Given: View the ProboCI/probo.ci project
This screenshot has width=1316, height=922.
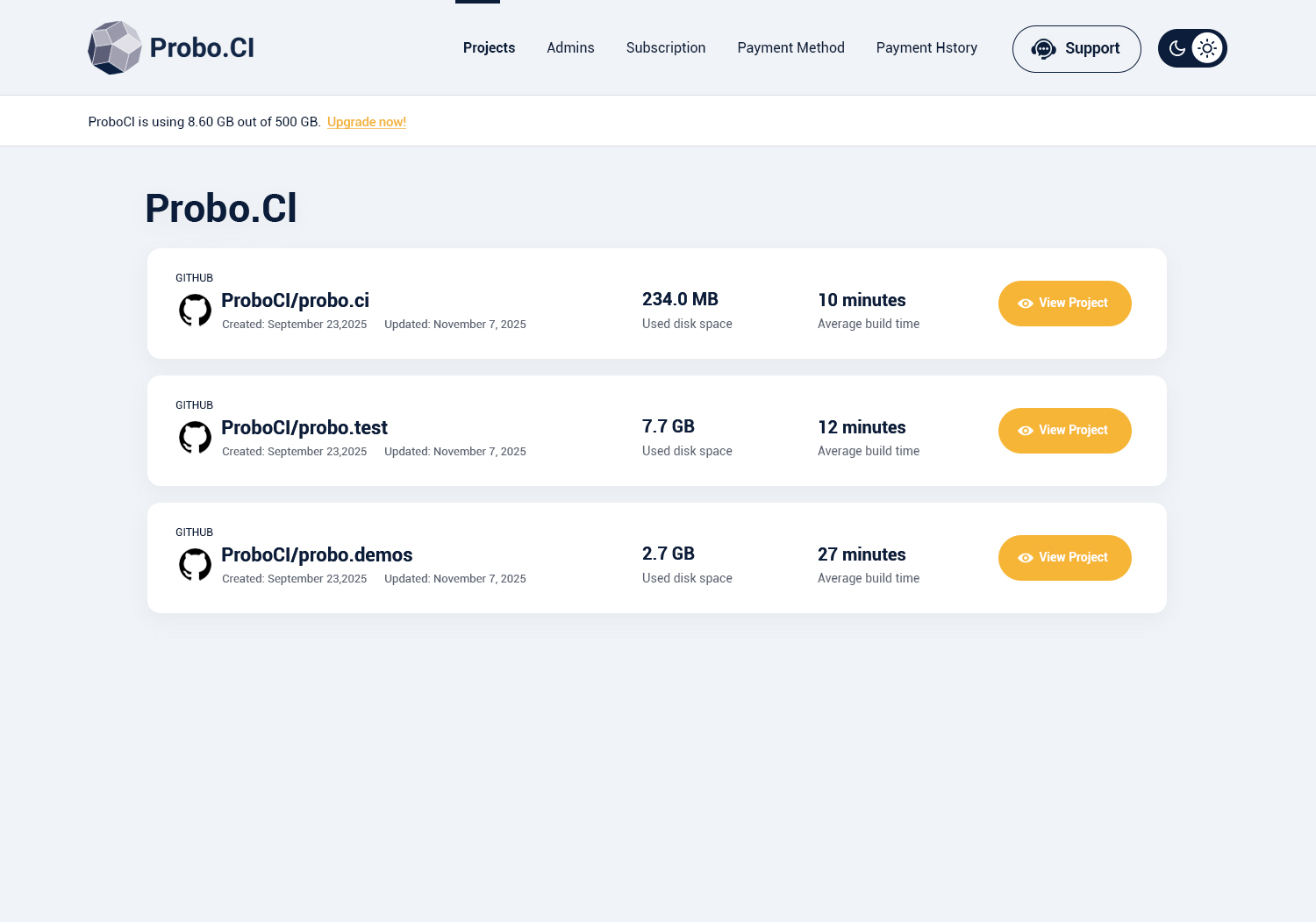Looking at the screenshot, I should pos(1065,304).
